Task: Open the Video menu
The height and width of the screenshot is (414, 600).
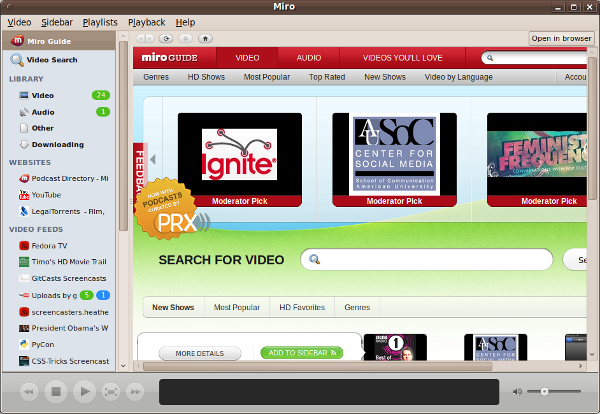Action: [19, 23]
